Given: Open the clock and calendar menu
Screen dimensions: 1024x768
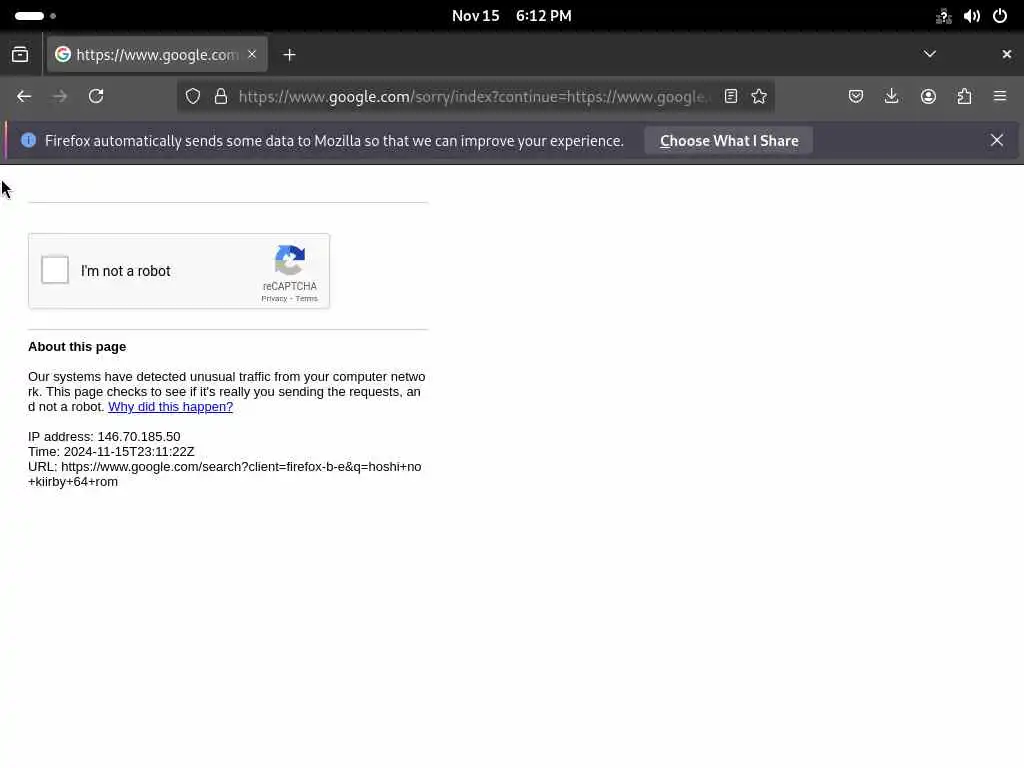Looking at the screenshot, I should pos(511,16).
